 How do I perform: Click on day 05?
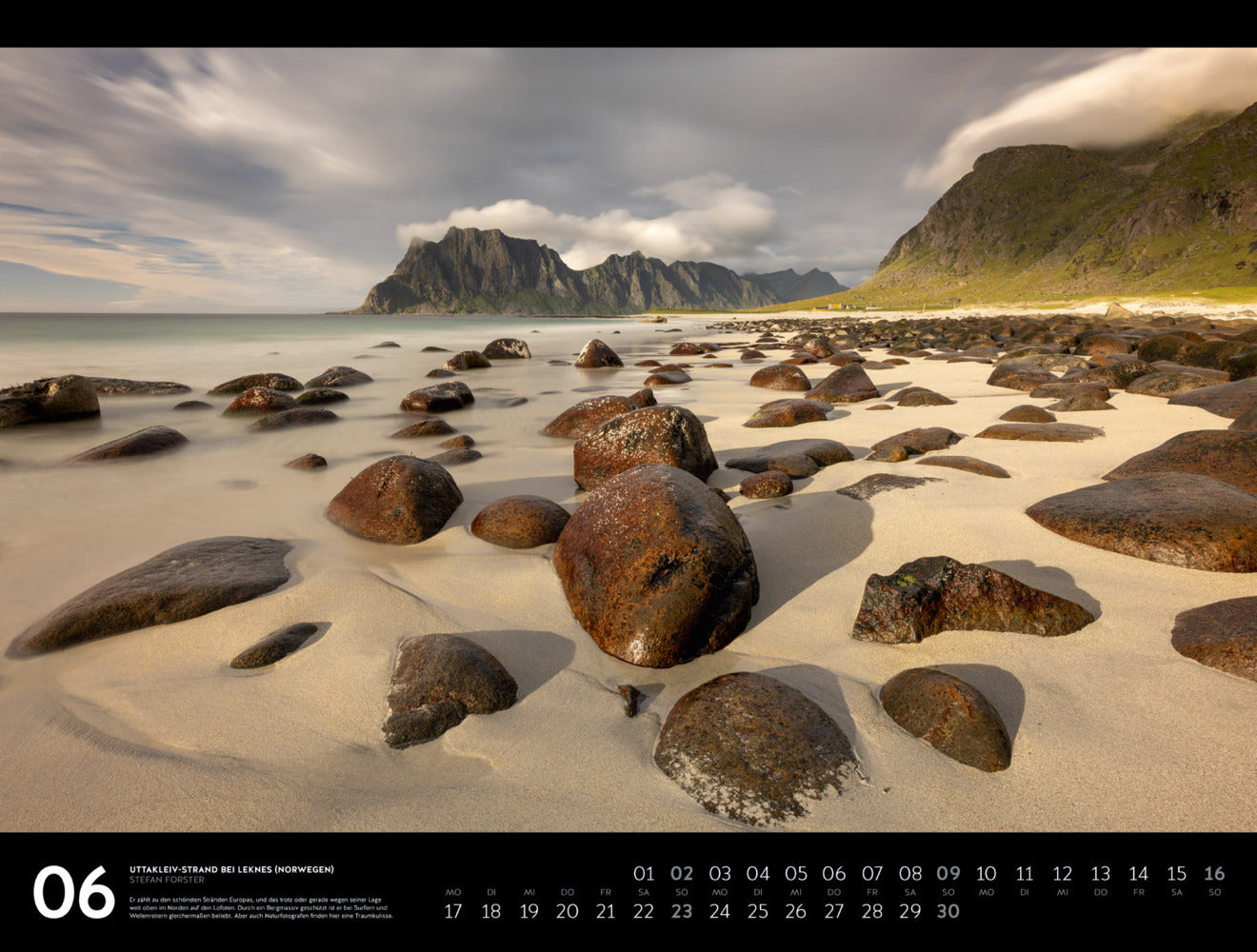click(x=796, y=873)
